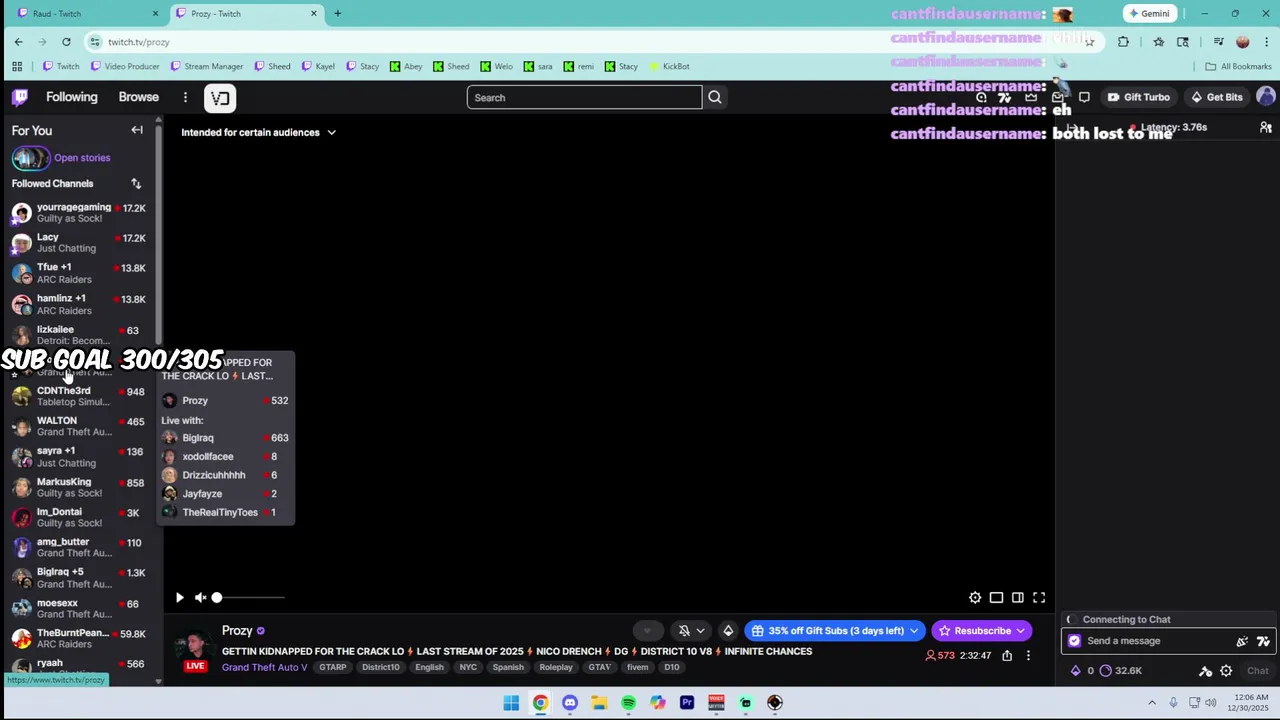Open the more options three-dot menu beside Browse
This screenshot has height=720, width=1280.
pyautogui.click(x=185, y=97)
